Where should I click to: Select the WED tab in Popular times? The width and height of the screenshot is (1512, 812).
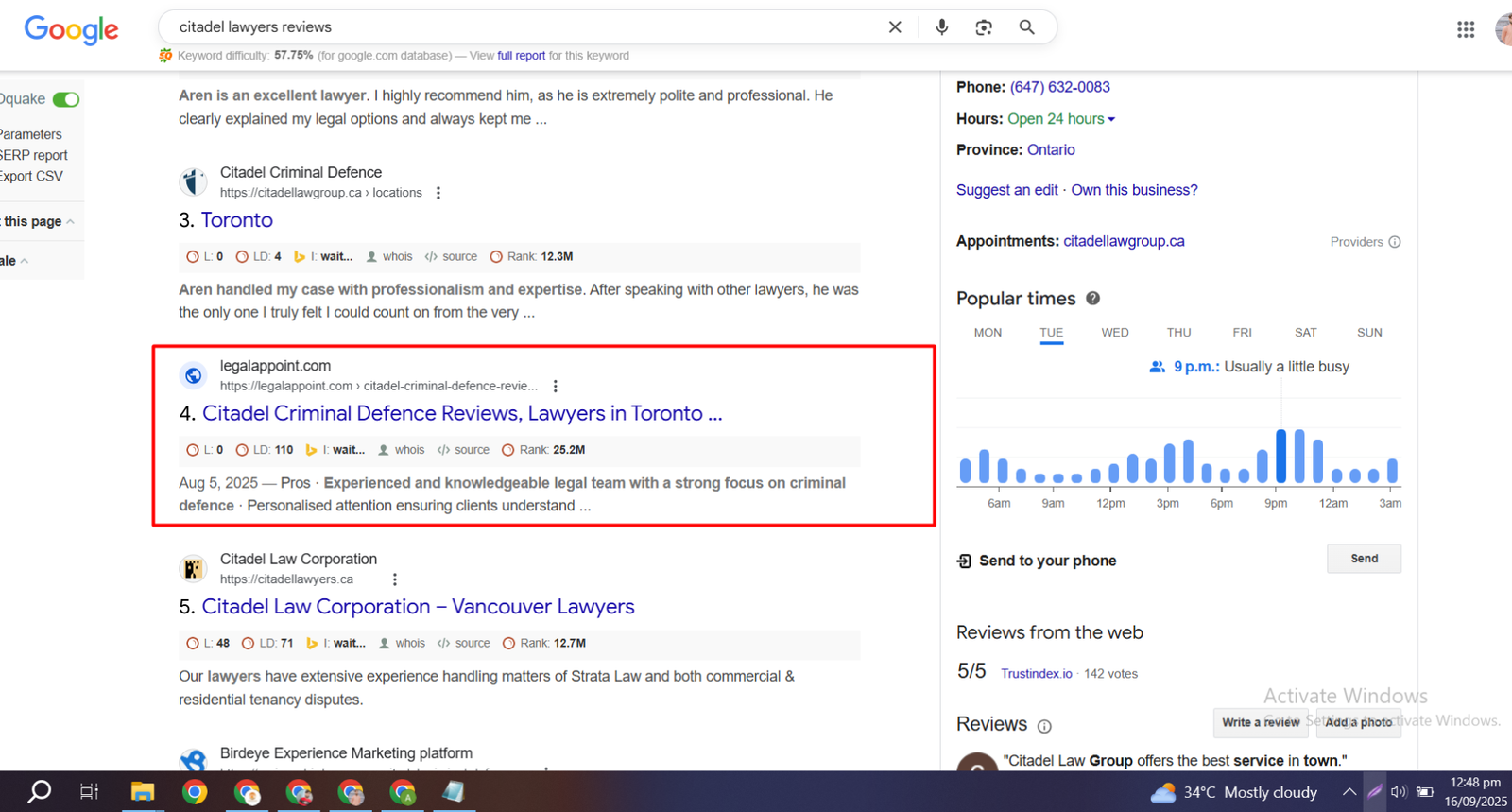coord(1114,333)
